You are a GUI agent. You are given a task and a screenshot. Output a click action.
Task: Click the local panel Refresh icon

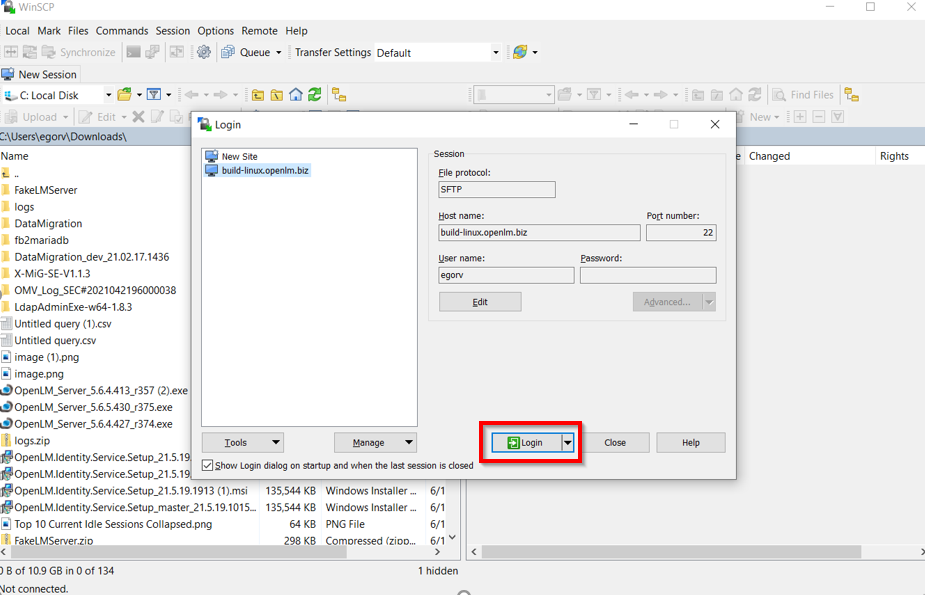pos(314,95)
